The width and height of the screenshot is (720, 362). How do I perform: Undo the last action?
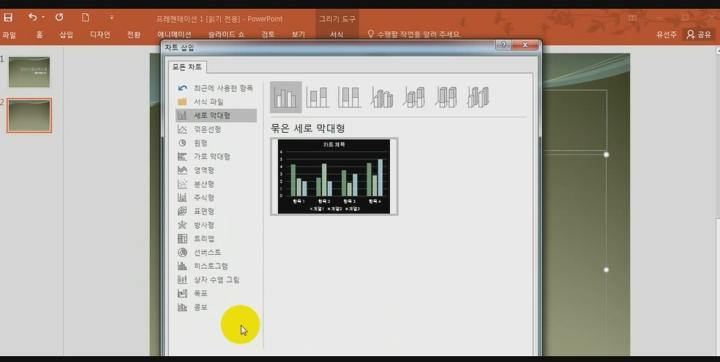point(32,17)
